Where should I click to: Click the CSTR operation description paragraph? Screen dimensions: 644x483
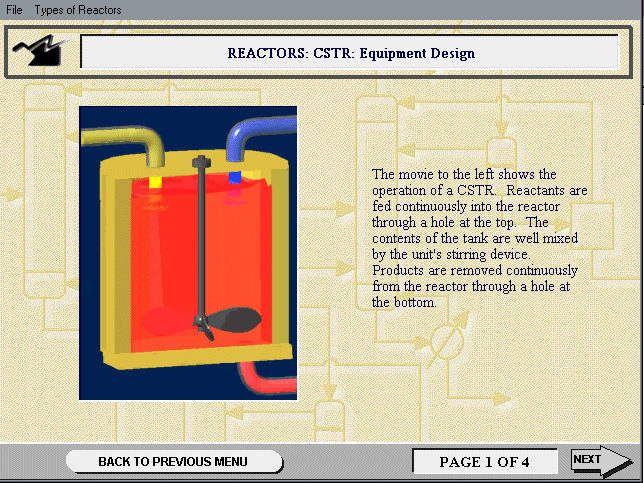pyautogui.click(x=480, y=238)
